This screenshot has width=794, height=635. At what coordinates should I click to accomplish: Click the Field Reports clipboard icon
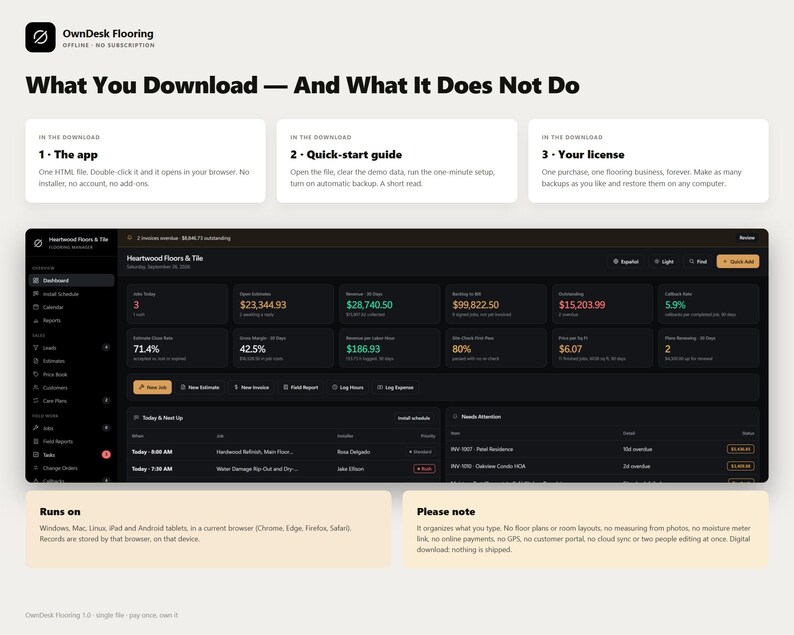36,441
